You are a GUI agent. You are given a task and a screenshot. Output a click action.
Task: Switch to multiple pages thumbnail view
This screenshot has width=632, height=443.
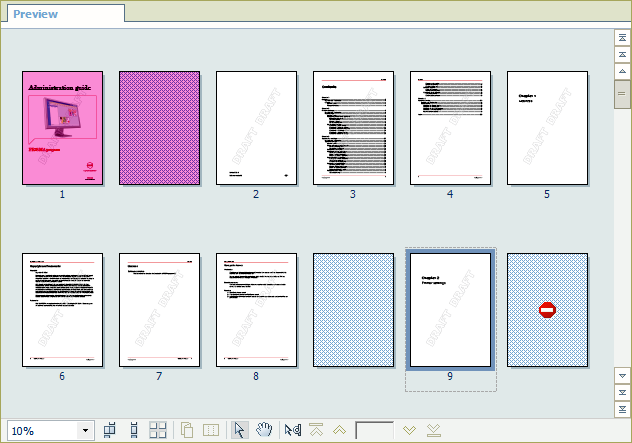(158, 430)
